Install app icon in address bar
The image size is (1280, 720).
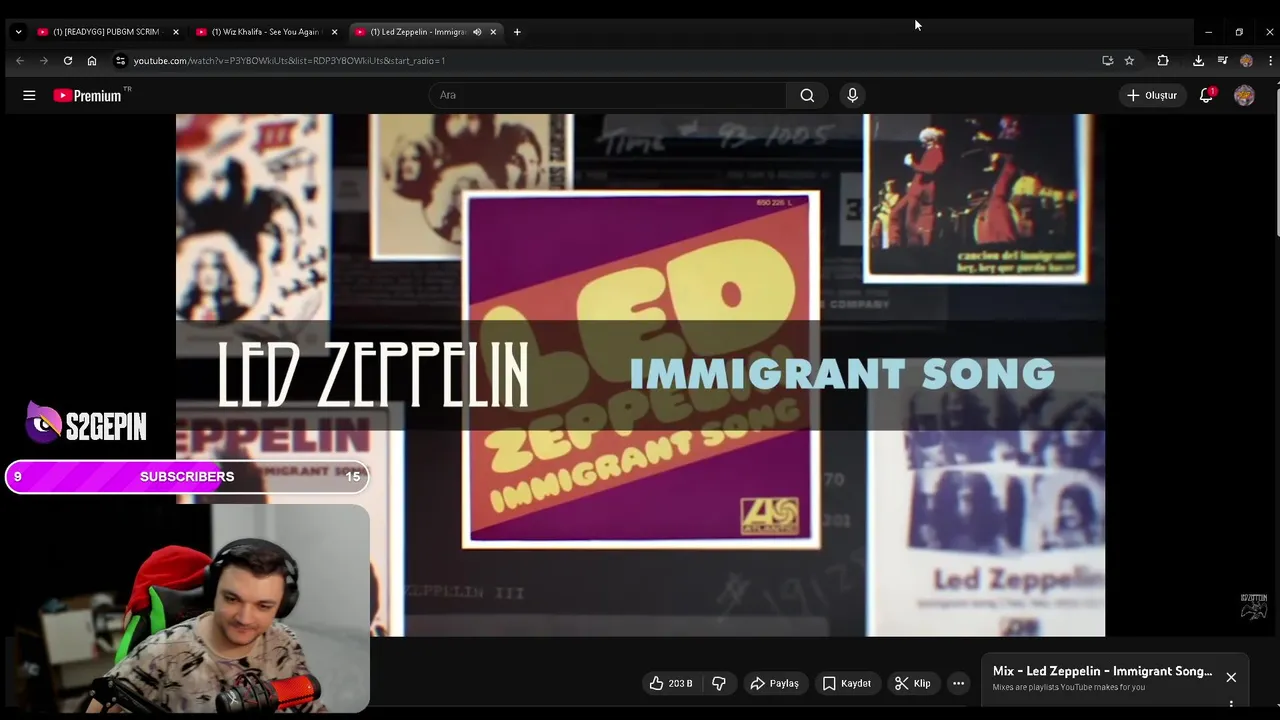point(1108,61)
